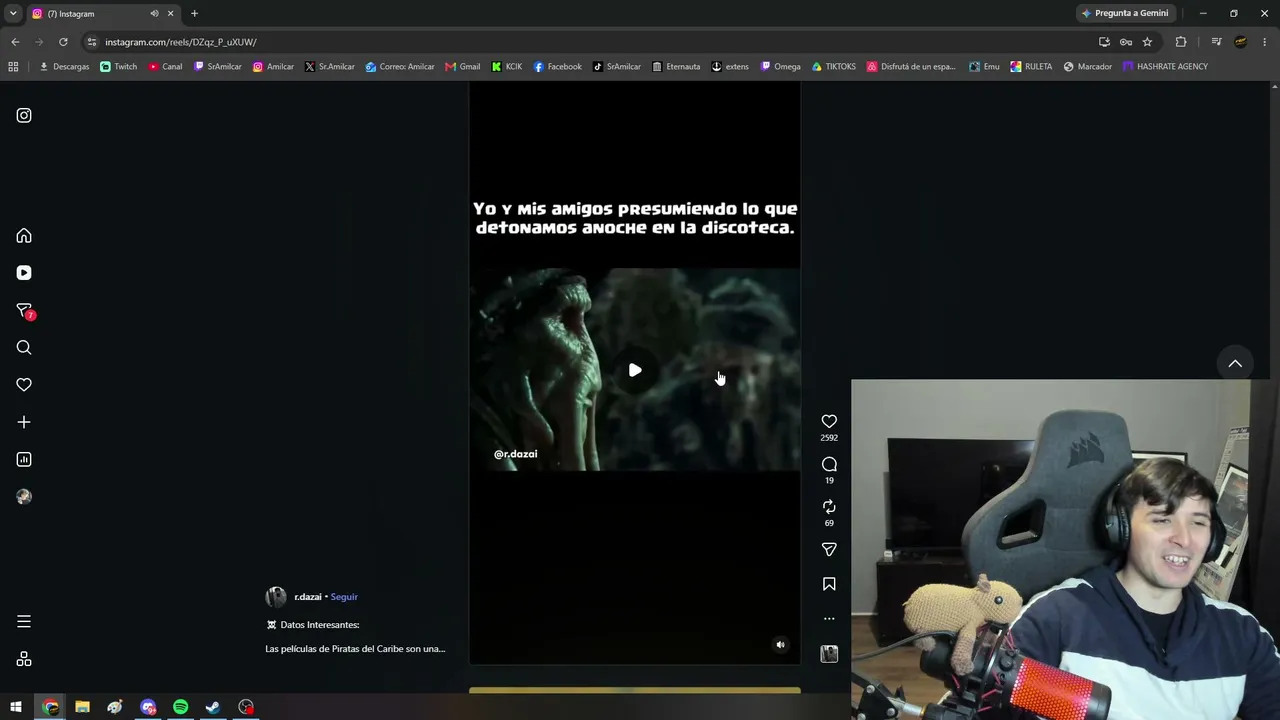Open Steam from the taskbar
This screenshot has width=1280, height=720.
(x=213, y=707)
